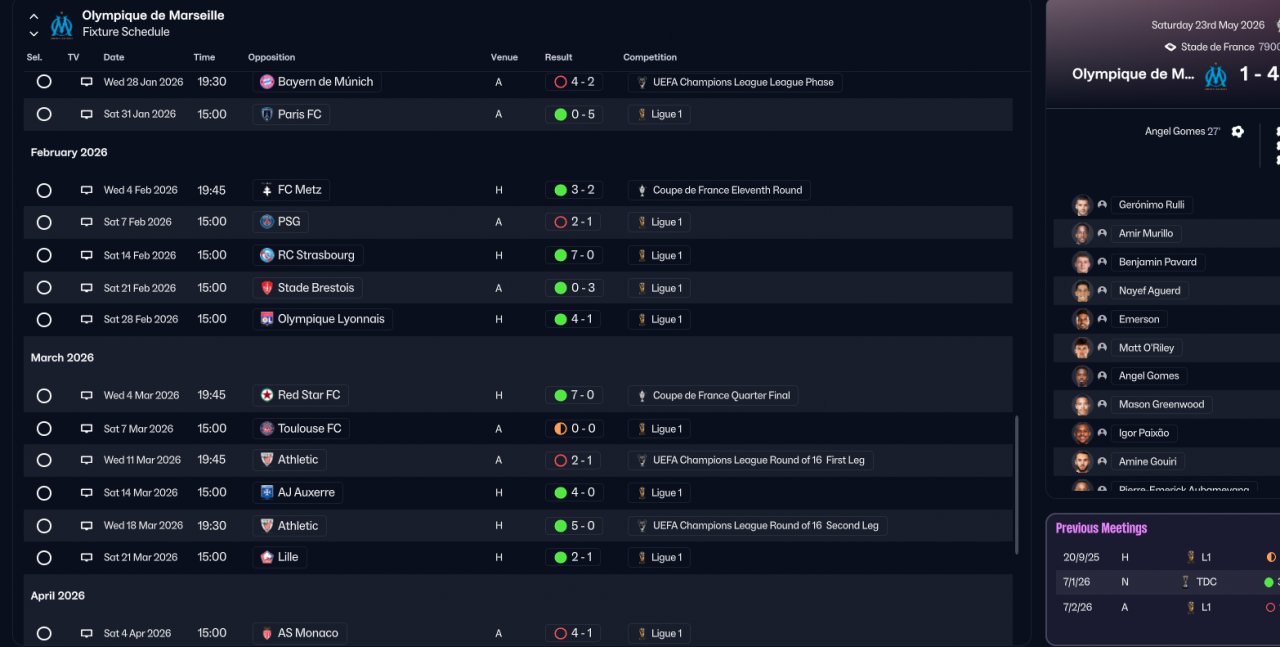Expand with the down chevron in header
This screenshot has width=1280, height=647.
point(34,33)
